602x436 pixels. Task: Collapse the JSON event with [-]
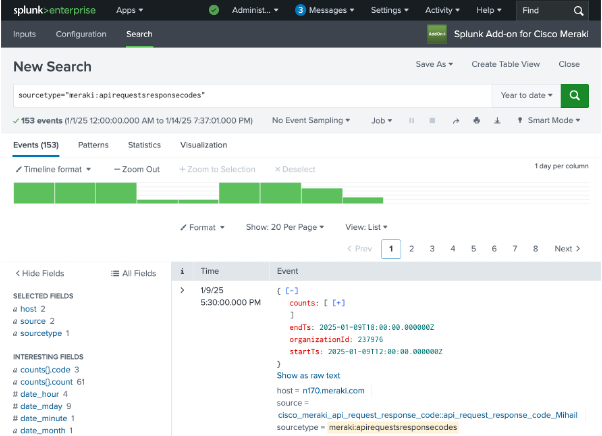click(292, 291)
